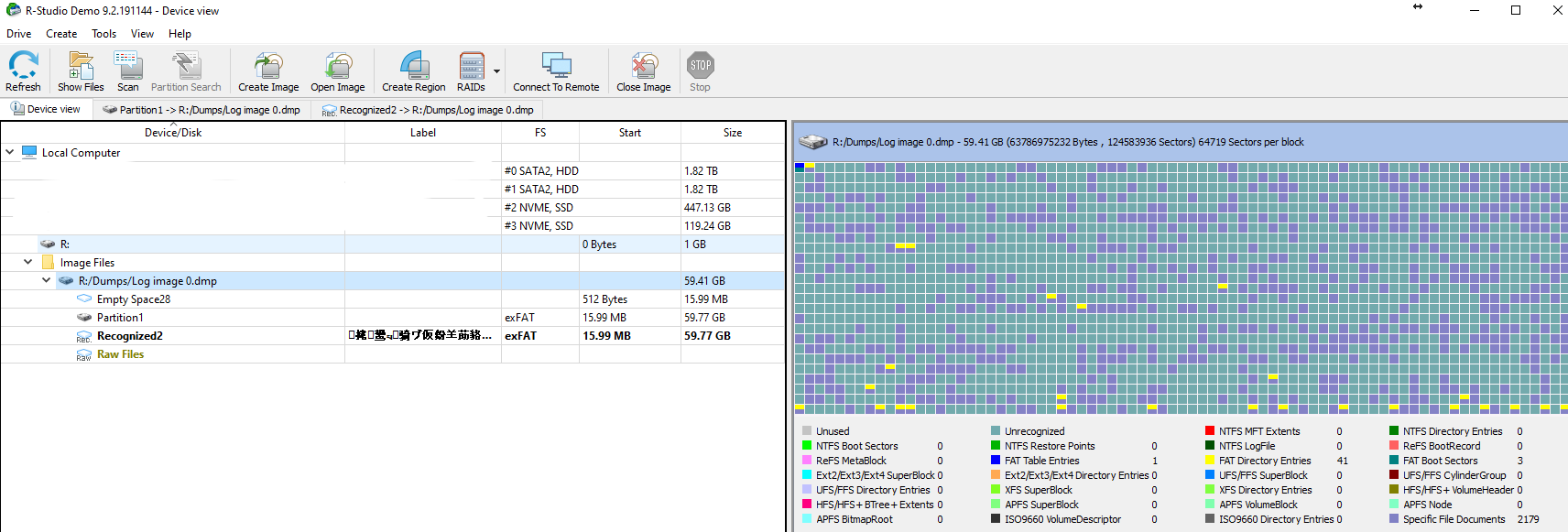This screenshot has width=1568, height=532.
Task: Select the #3 NVME, SSD row
Action: click(x=392, y=226)
